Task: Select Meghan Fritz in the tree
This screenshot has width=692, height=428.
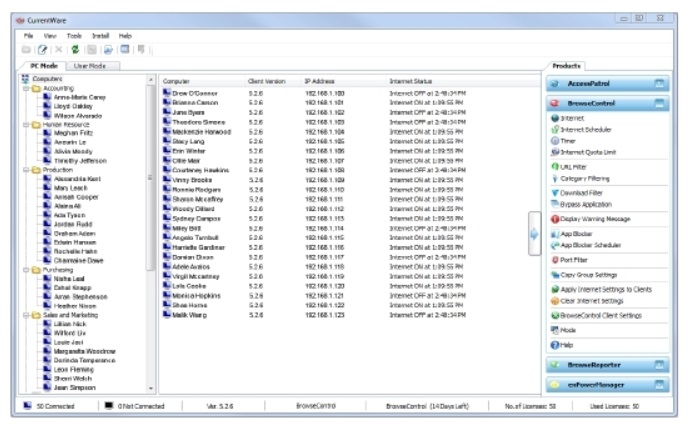Action: (73, 133)
